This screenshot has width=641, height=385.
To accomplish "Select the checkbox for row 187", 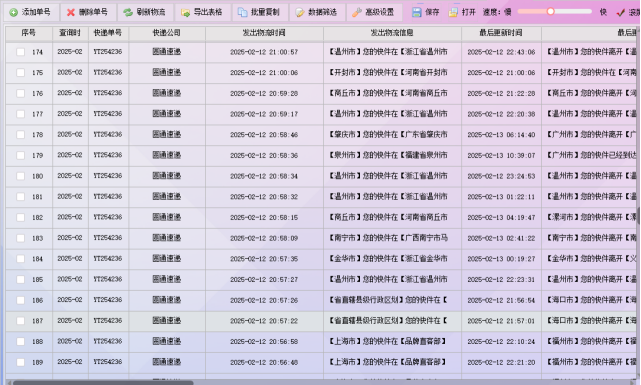I will pos(20,321).
